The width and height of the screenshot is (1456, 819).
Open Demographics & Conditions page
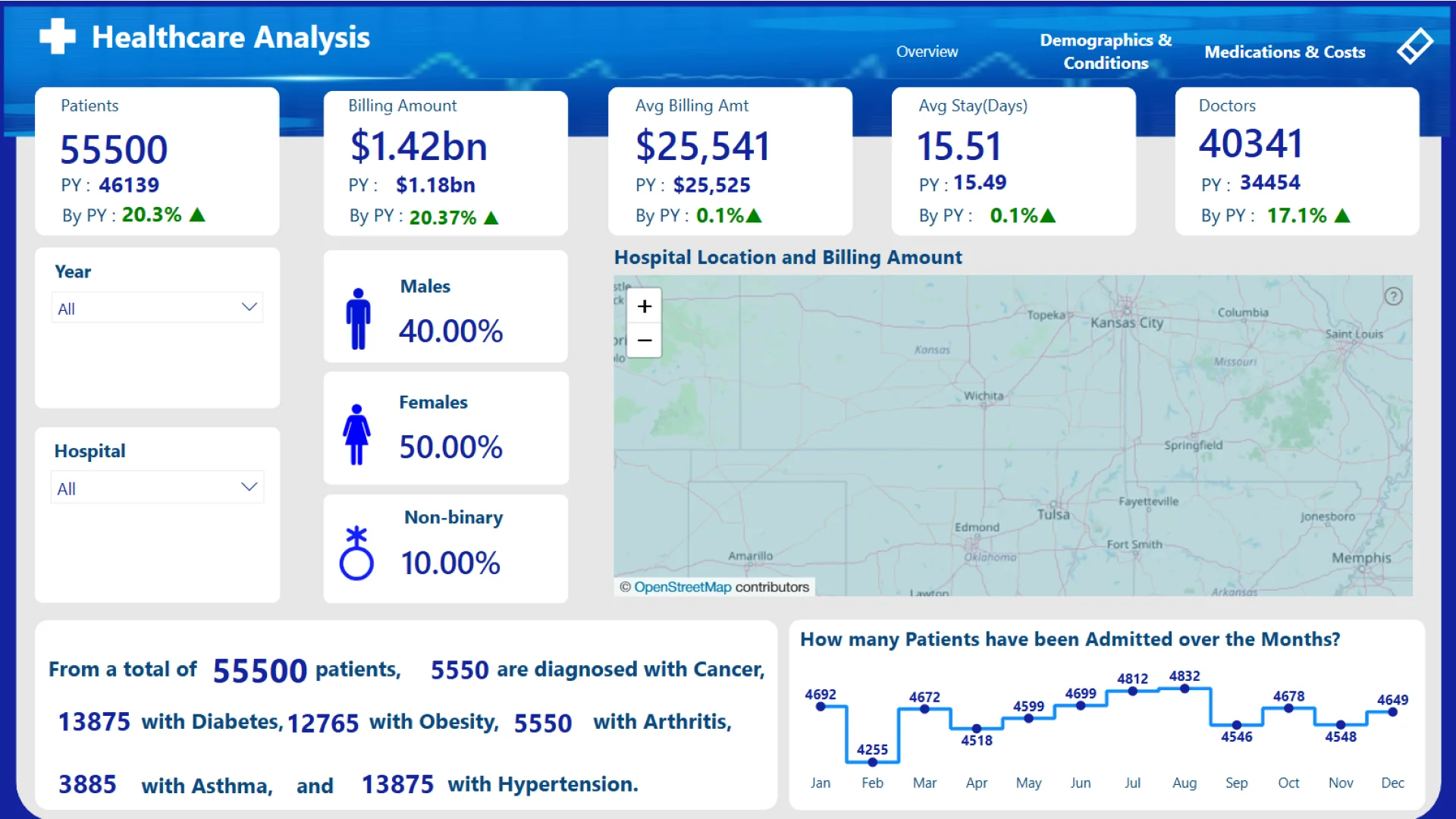tap(1105, 52)
